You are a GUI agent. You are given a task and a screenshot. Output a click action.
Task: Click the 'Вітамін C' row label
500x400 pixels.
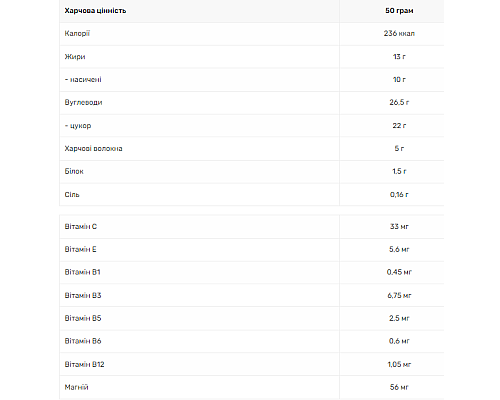coord(81,227)
